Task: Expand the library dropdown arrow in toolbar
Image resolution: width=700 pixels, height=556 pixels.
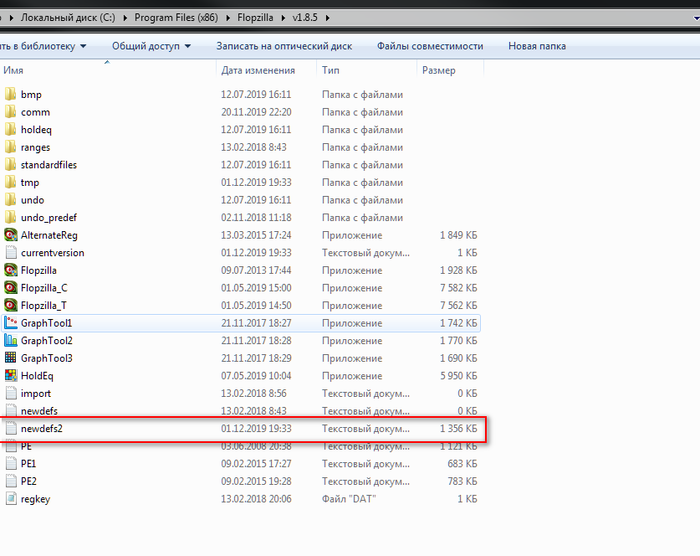Action: 83,46
